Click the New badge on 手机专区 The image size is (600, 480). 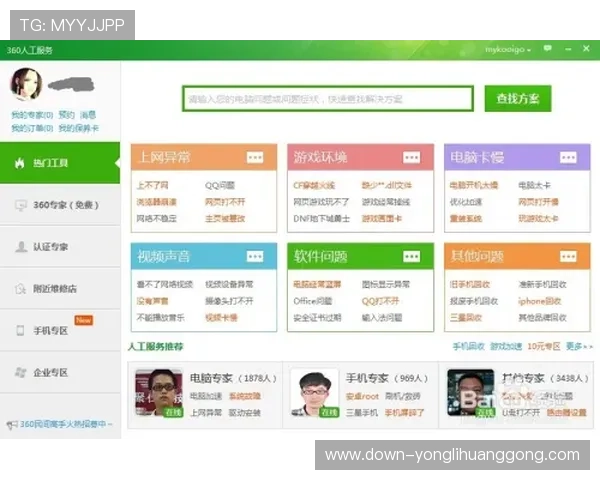83,320
